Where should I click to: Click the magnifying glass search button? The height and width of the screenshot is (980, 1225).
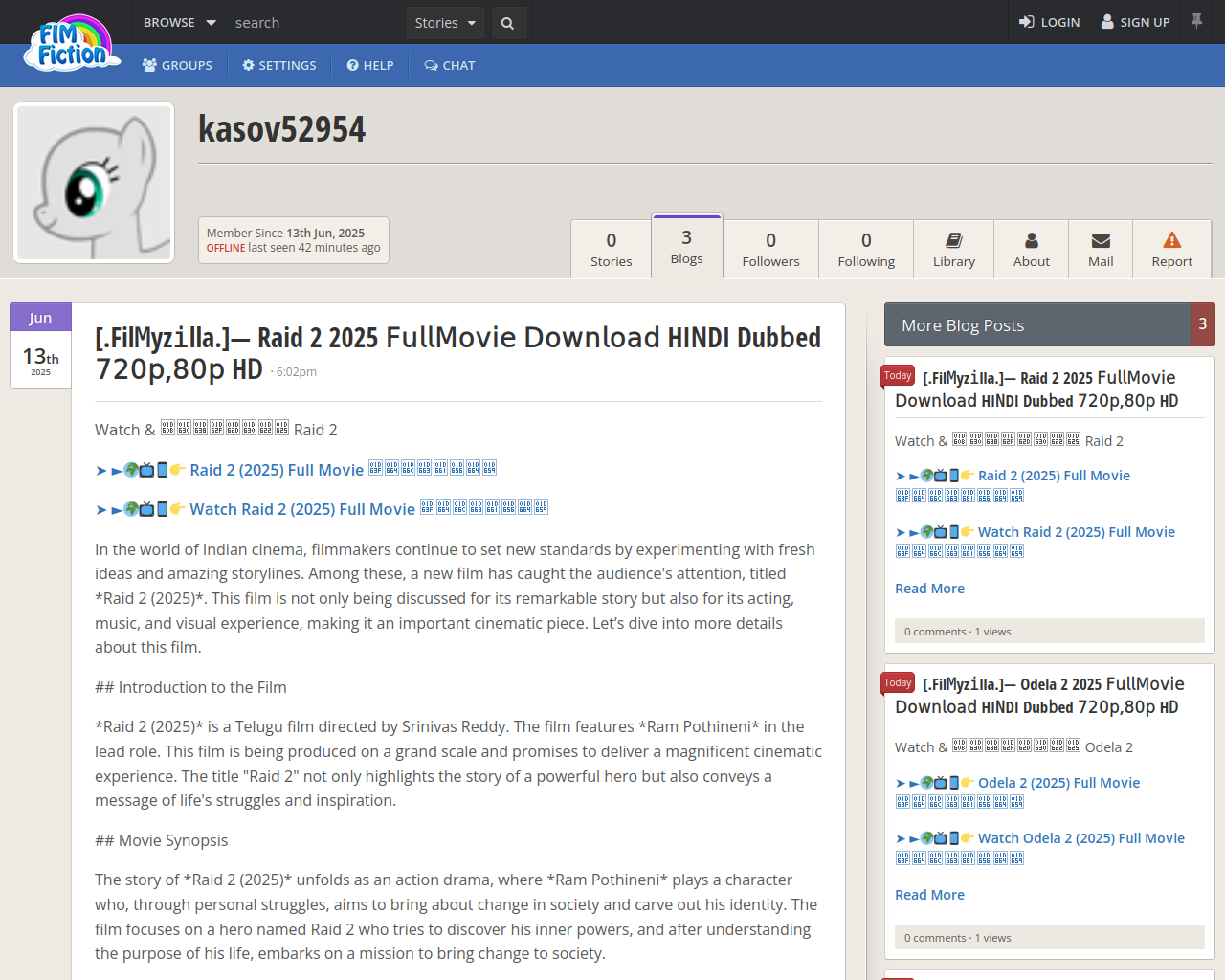[507, 23]
